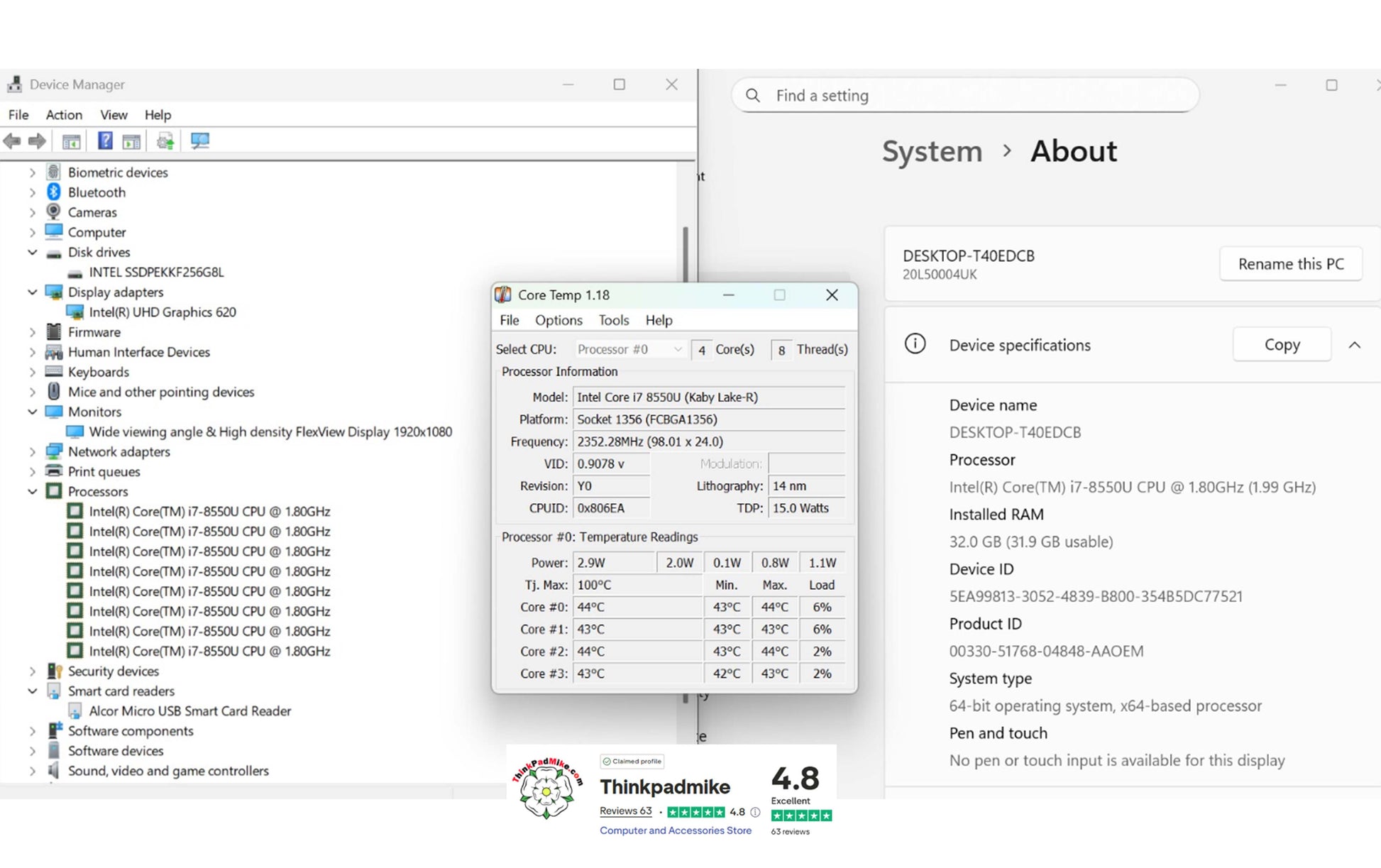Screen dimensions: 1381x868
Task: Click the Copy button for device specifications
Action: point(1282,344)
